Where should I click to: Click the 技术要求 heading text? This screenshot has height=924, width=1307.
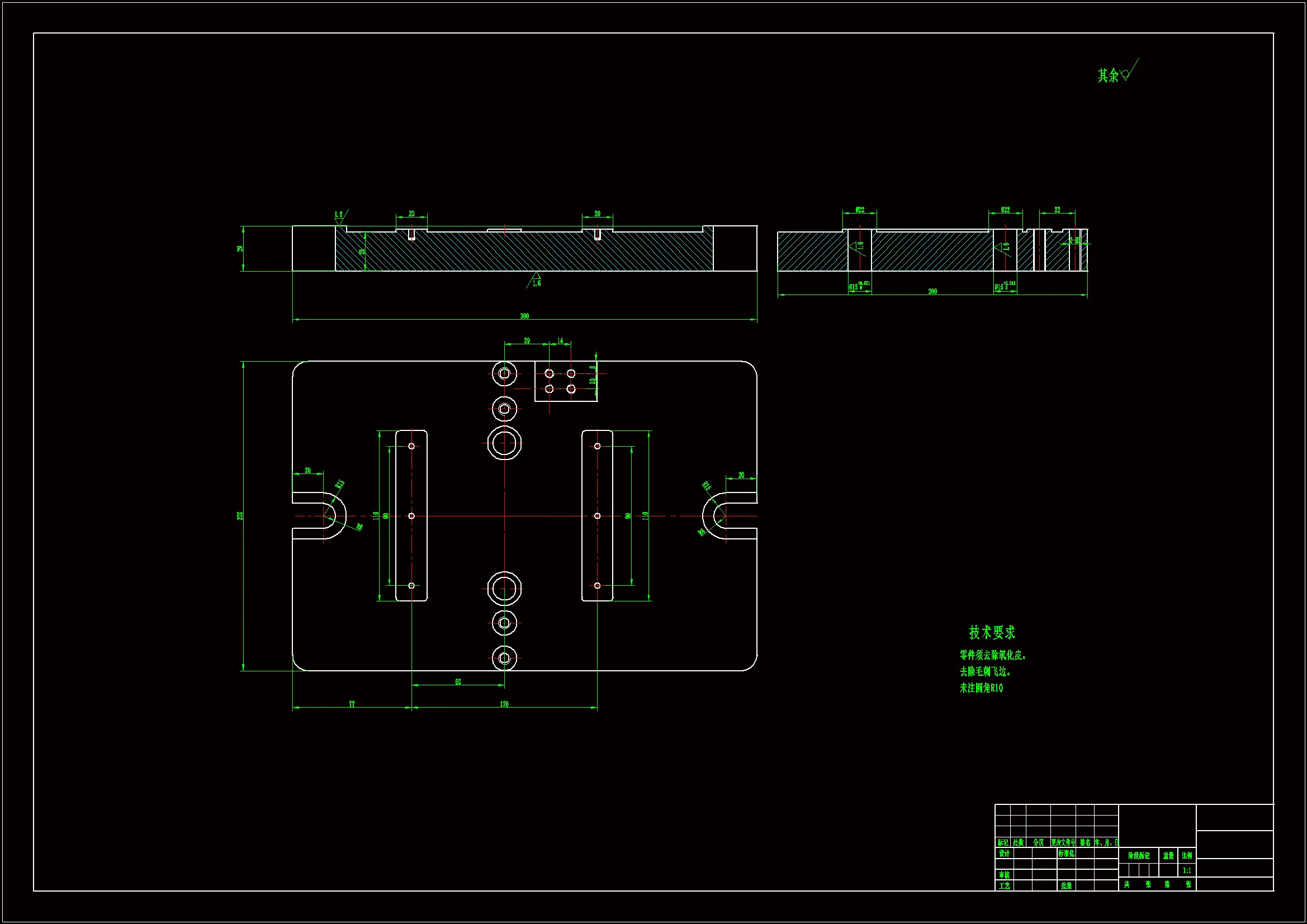point(992,633)
